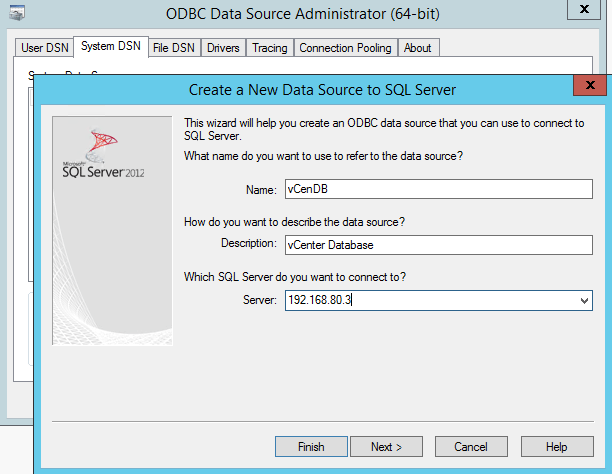
Task: Expand the Server dropdown arrow
Action: pyautogui.click(x=584, y=301)
